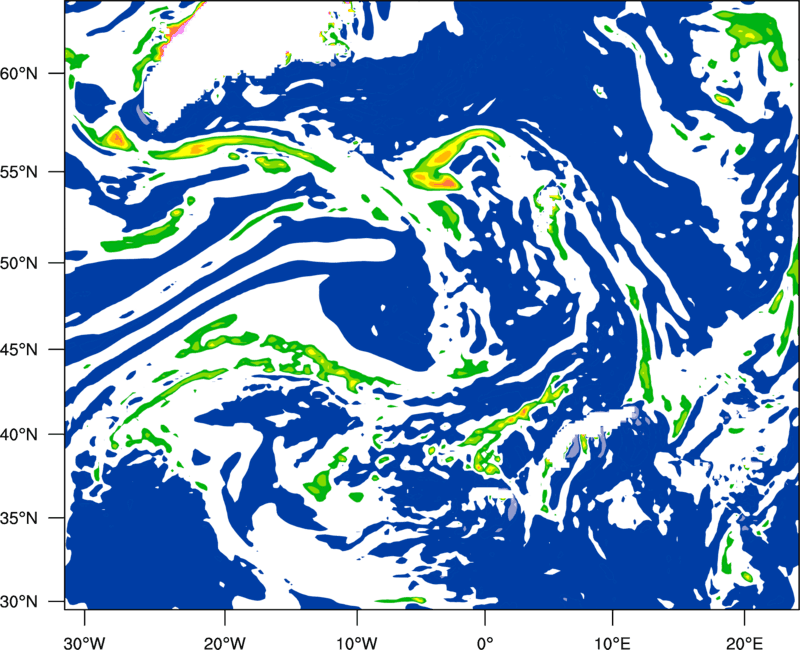Viewport: 800px width, 650px height.
Task: Click the 45°N latitude label
Action: 19,349
